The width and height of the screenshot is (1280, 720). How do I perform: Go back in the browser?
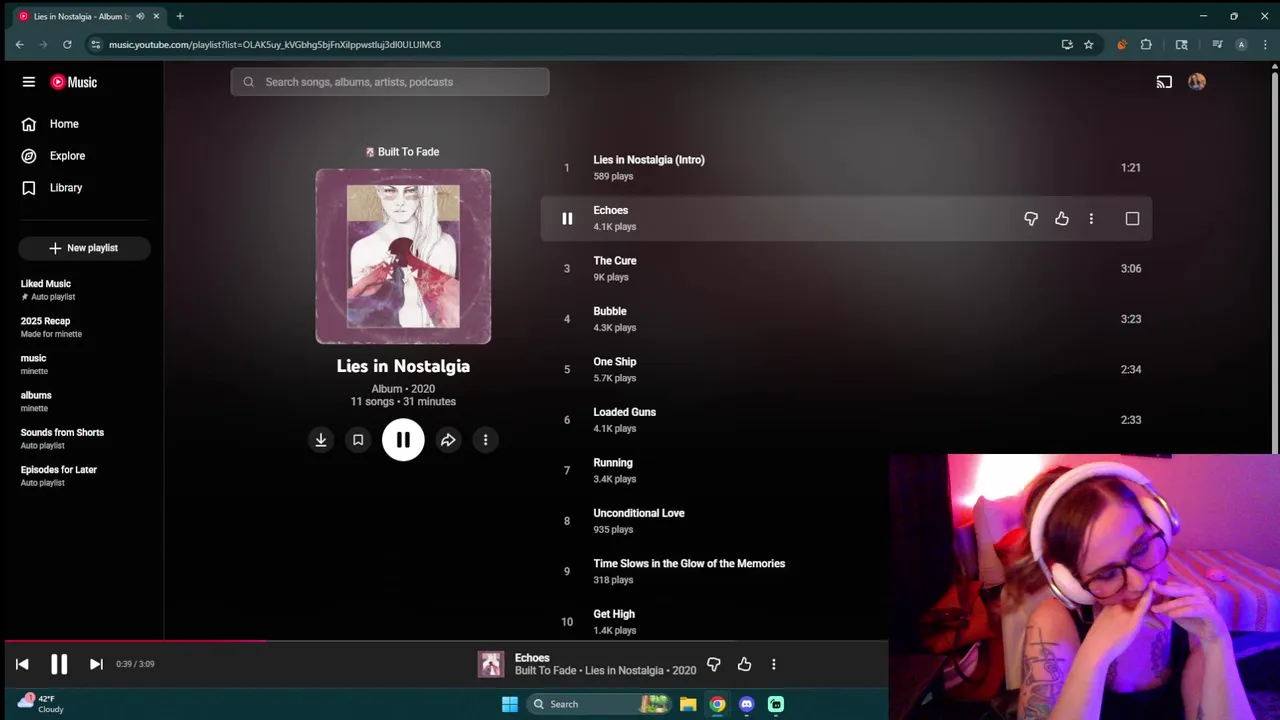click(19, 44)
